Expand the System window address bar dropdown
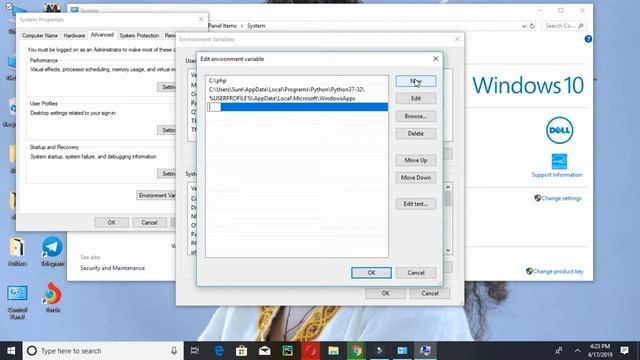The height and width of the screenshot is (360, 640). tap(524, 26)
